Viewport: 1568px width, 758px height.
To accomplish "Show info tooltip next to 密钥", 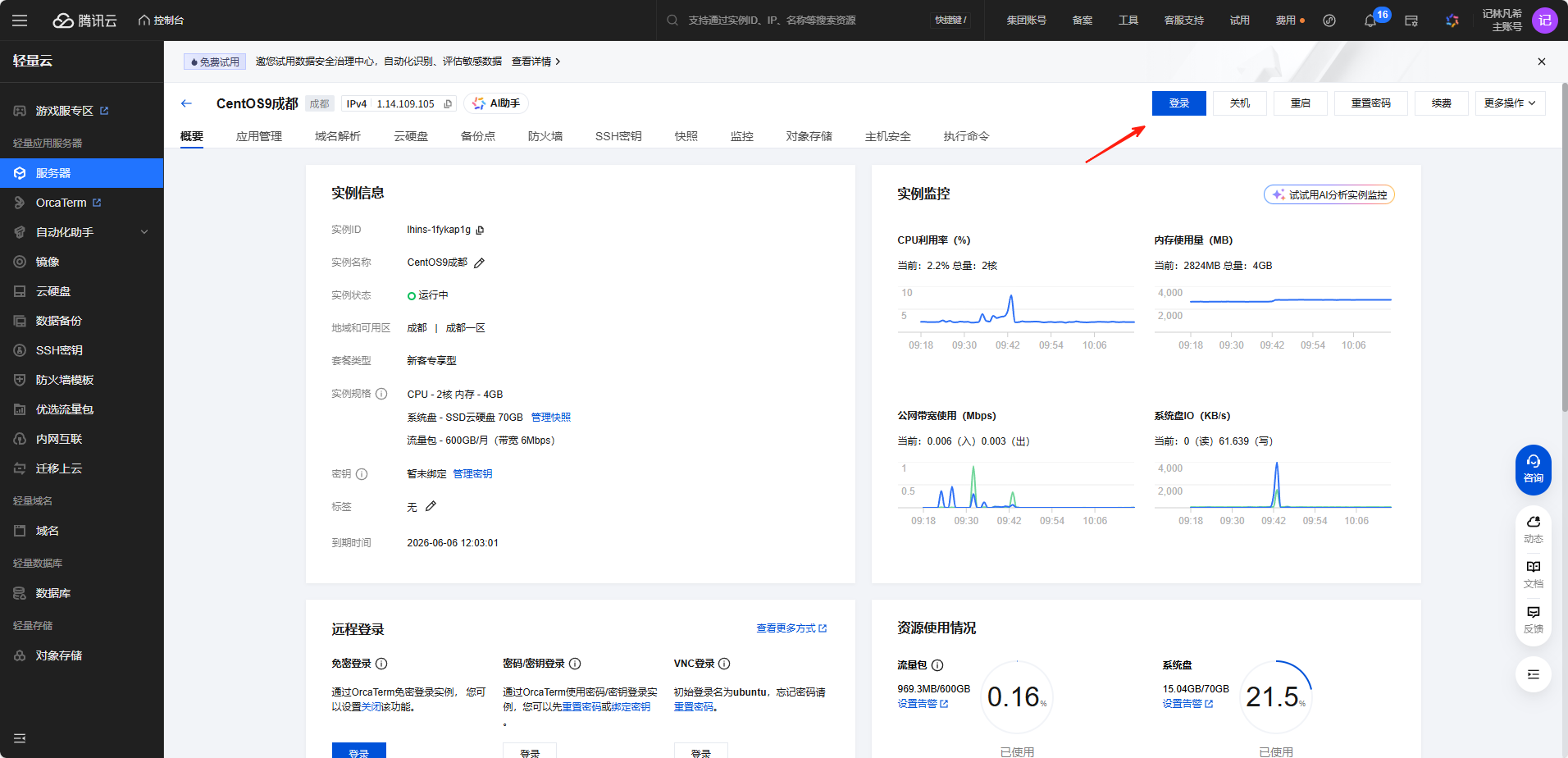I will 362,474.
